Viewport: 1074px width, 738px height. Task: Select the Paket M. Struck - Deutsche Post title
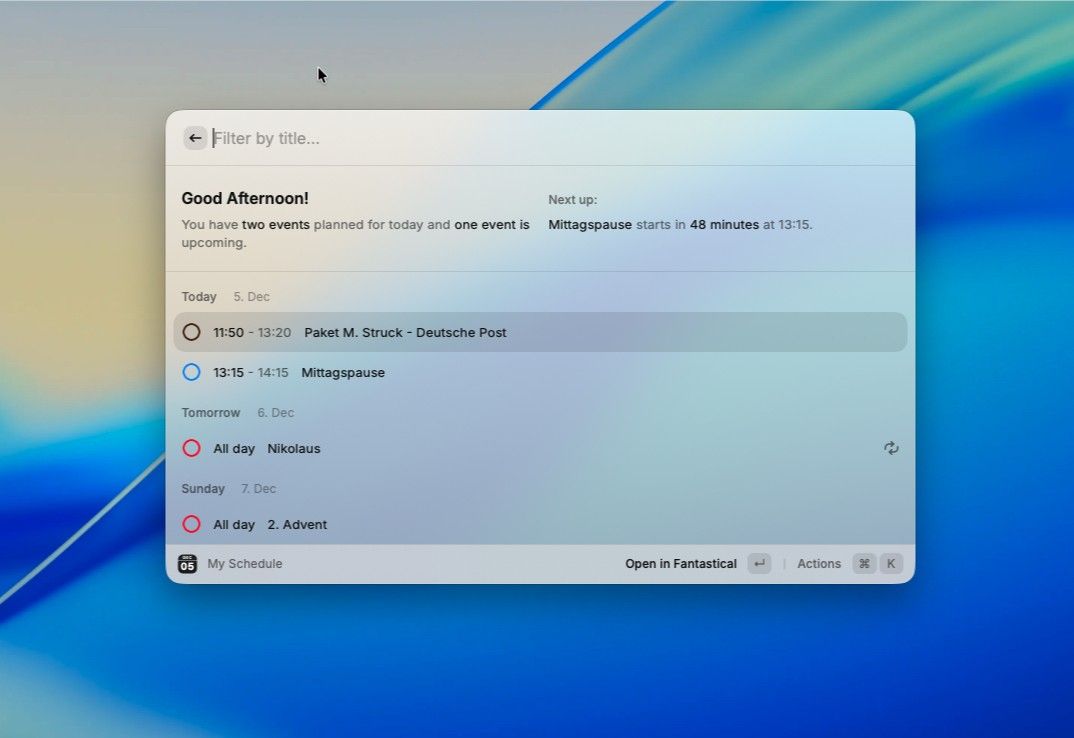[405, 332]
